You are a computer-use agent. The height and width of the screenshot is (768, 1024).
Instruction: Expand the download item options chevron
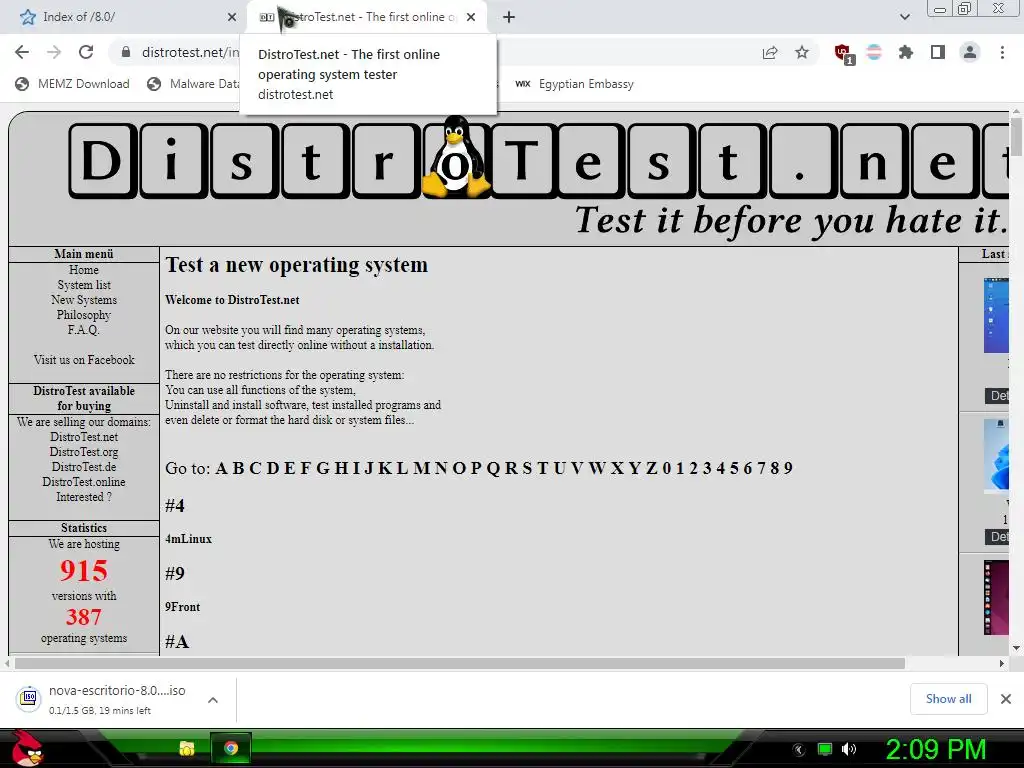tap(213, 700)
